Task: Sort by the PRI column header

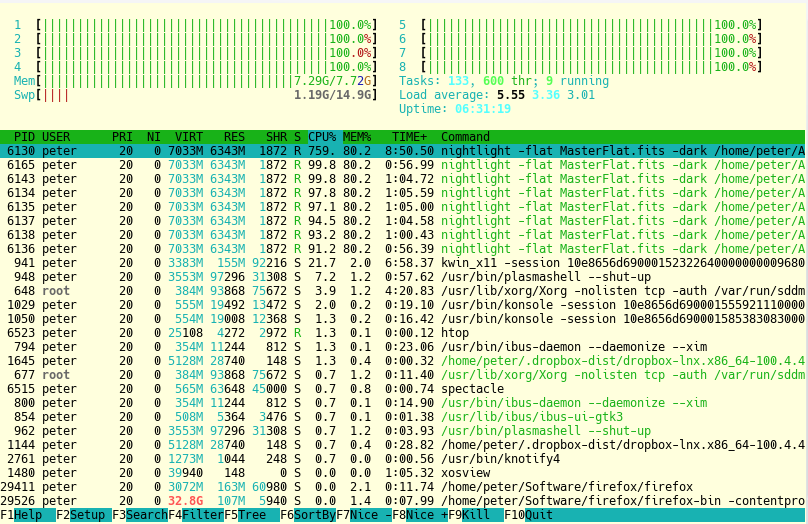Action: pos(122,137)
